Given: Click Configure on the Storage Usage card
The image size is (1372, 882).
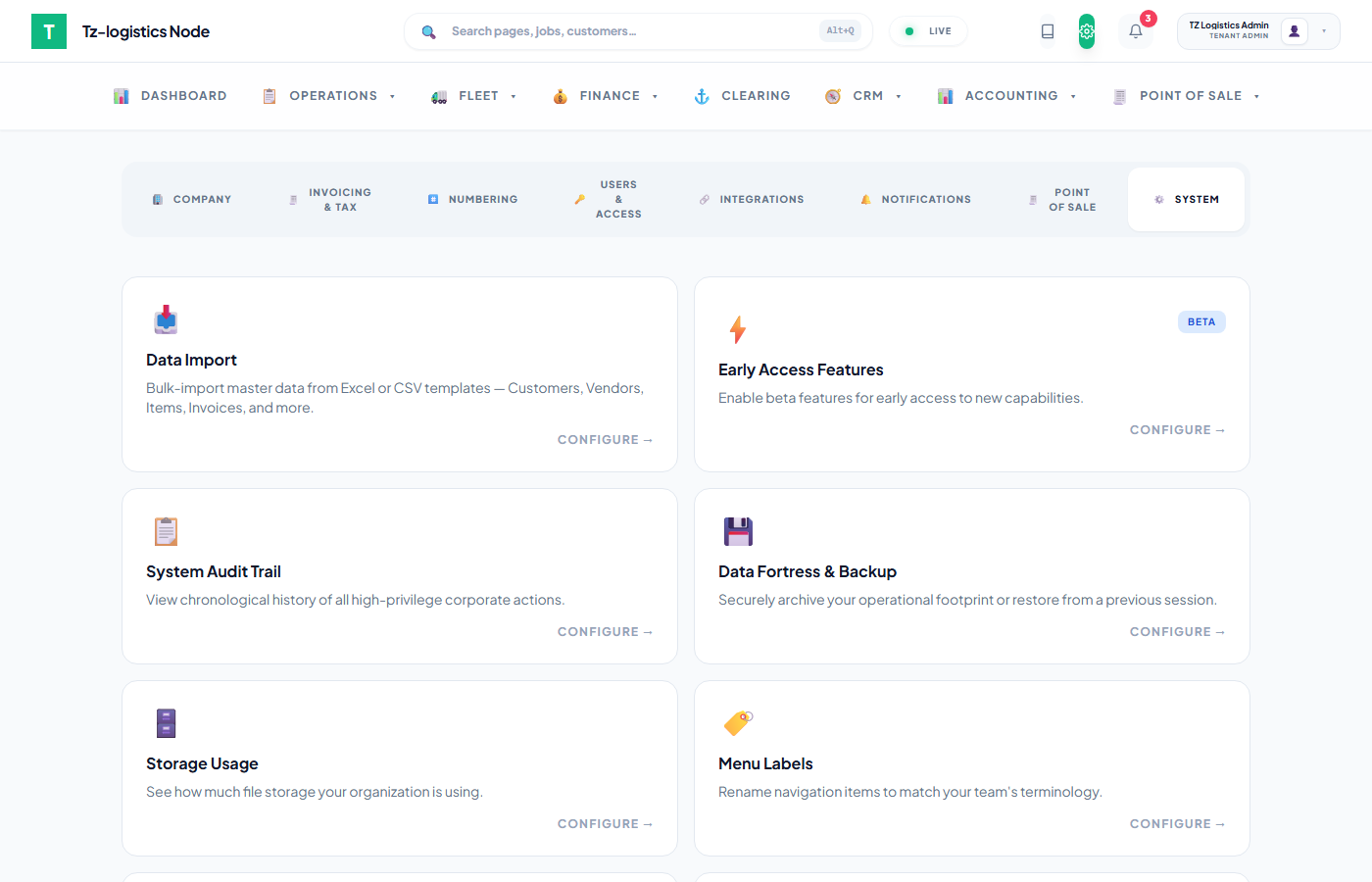Looking at the screenshot, I should click(x=605, y=824).
